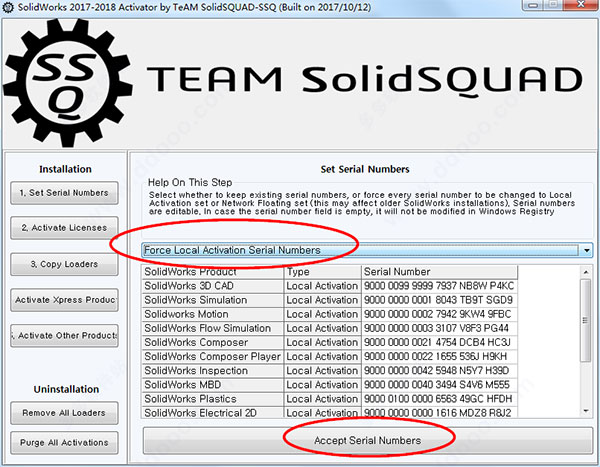Edit the SolidWorks Inspection serial number field
This screenshot has height=467, width=600.
point(439,371)
